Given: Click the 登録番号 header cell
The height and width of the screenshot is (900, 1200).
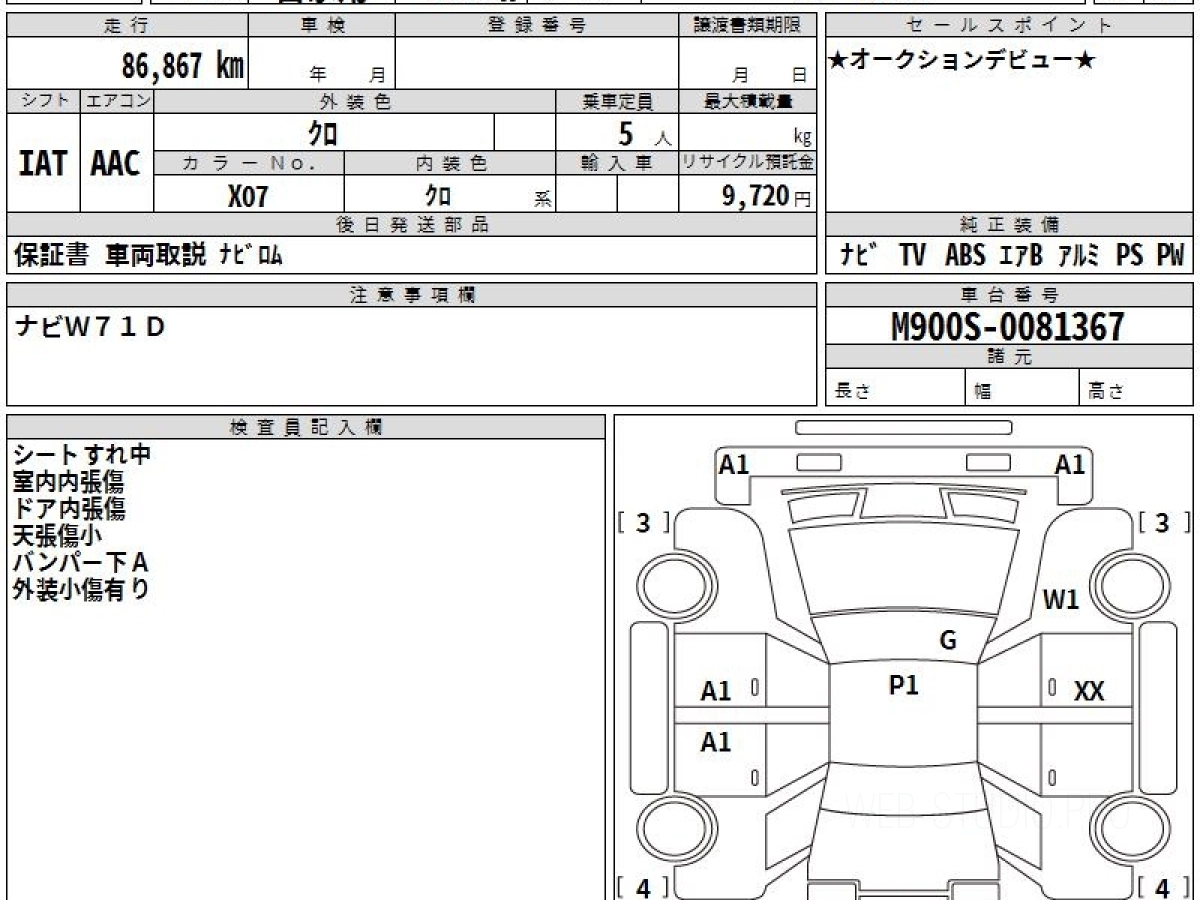Looking at the screenshot, I should pos(537,26).
